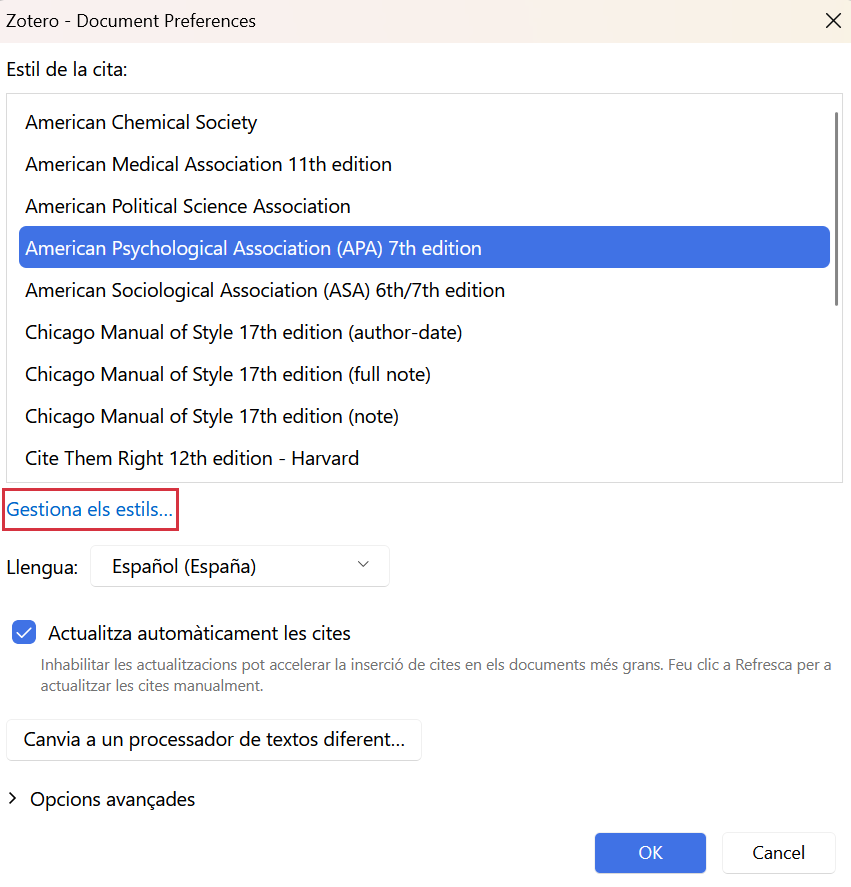Choose Chicago Manual of Style 17th (note)
The image size is (851, 887).
(x=424, y=416)
